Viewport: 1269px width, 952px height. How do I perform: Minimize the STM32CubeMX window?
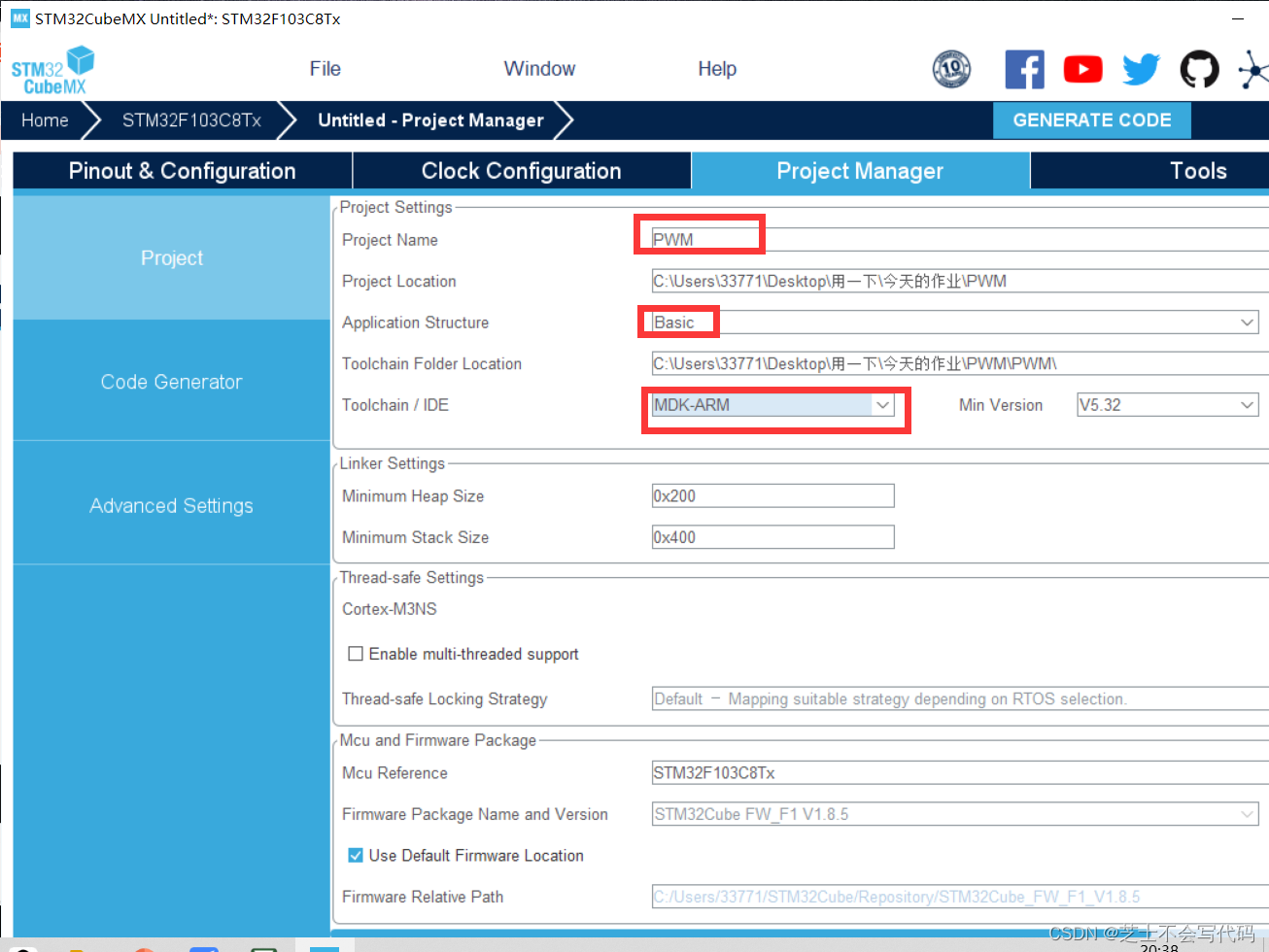1238,18
